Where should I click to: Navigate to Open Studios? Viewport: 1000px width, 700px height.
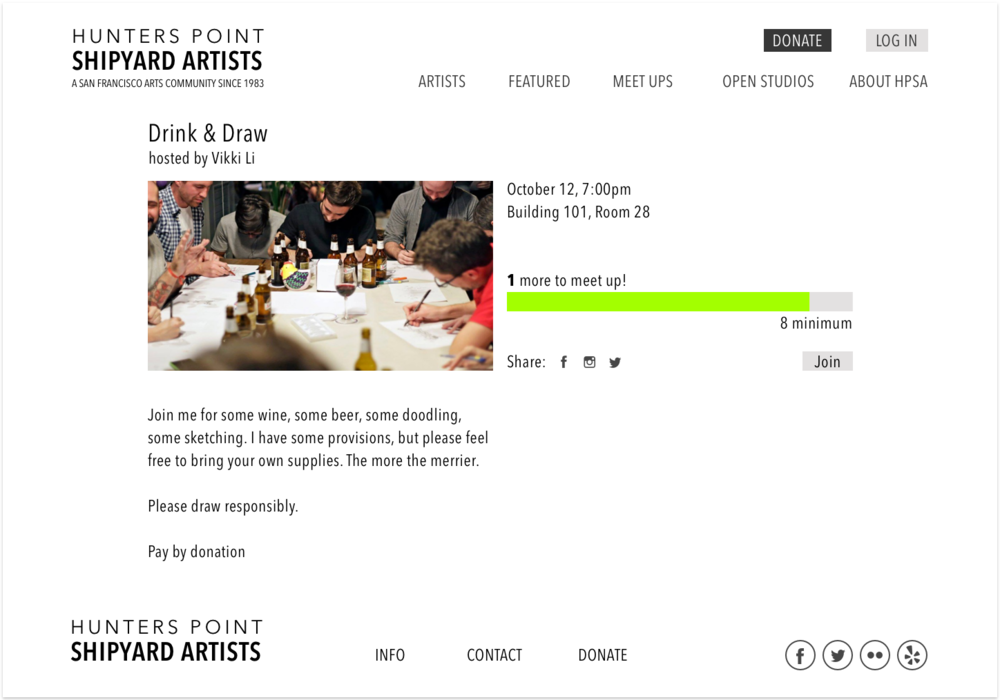[x=768, y=82]
